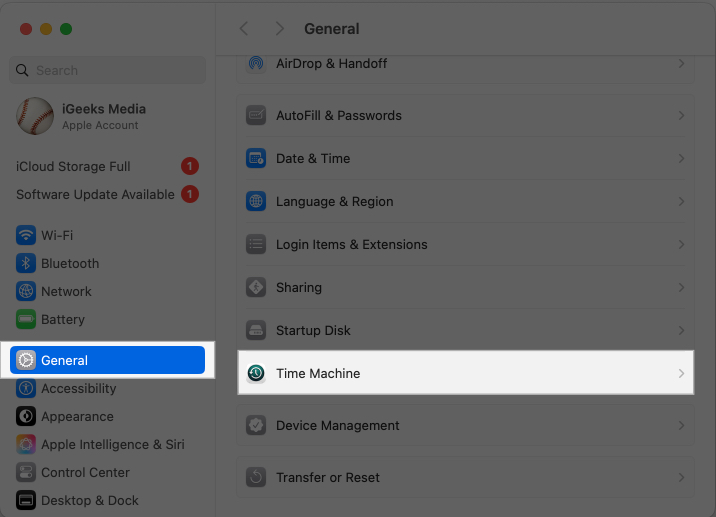Expand Sharing row chevron

click(x=681, y=287)
